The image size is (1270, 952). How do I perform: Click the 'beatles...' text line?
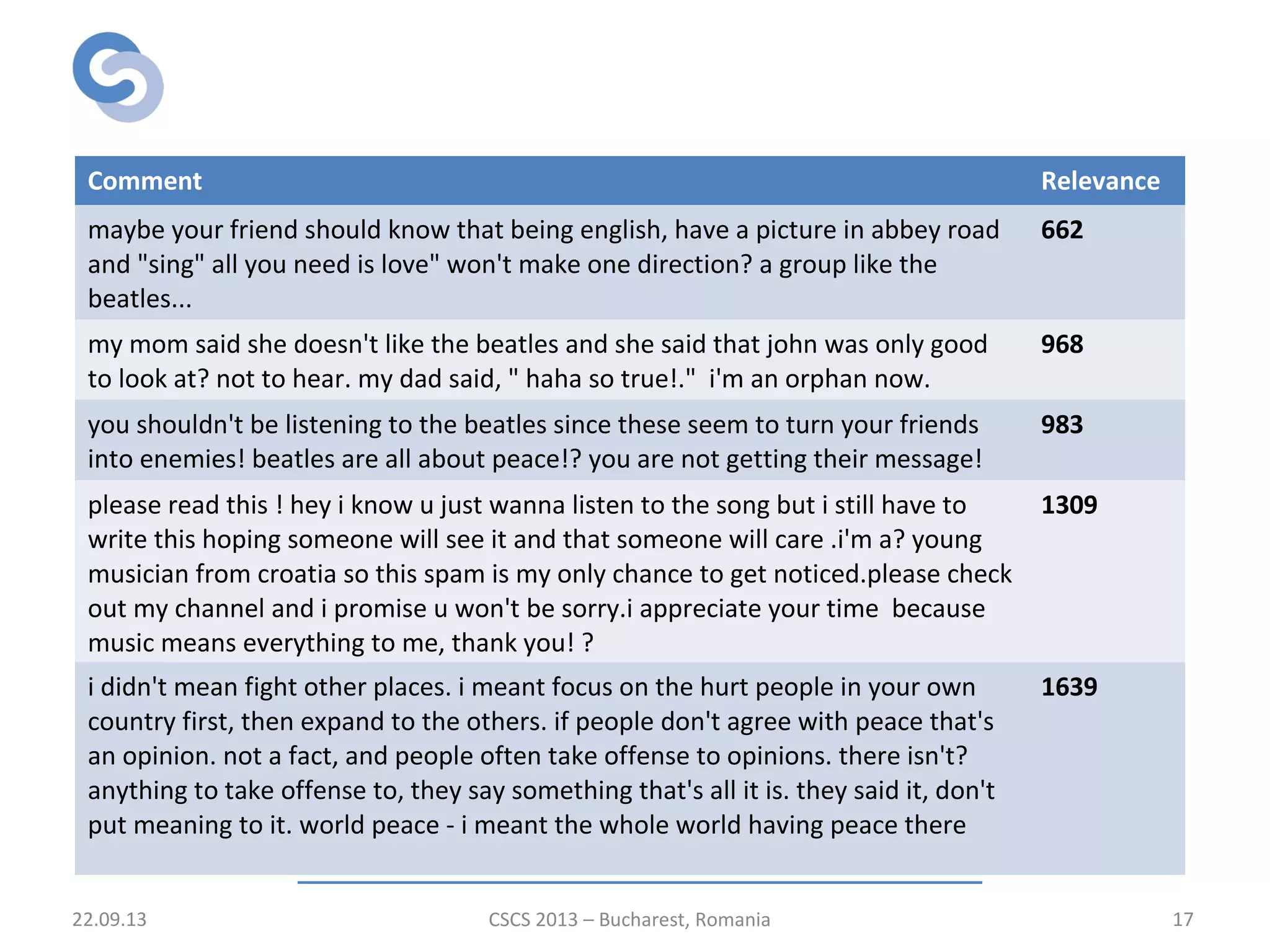tap(140, 299)
